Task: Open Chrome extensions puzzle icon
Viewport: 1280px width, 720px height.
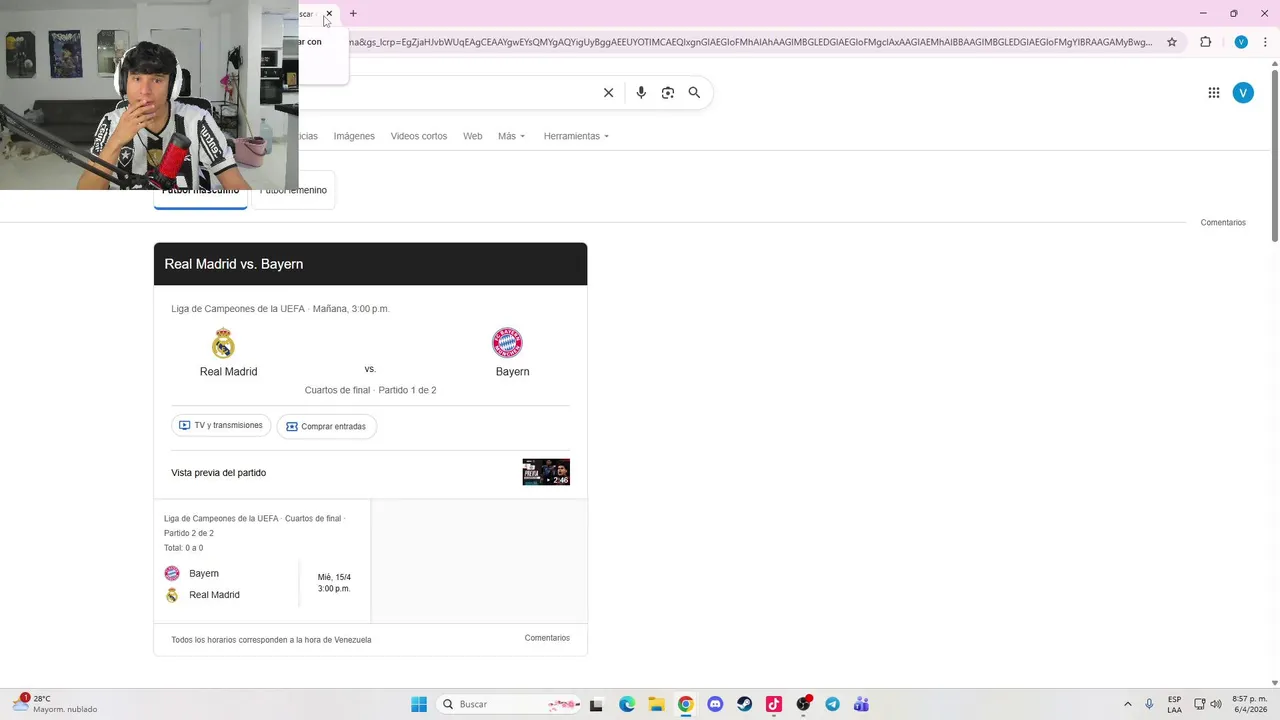Action: [1205, 42]
